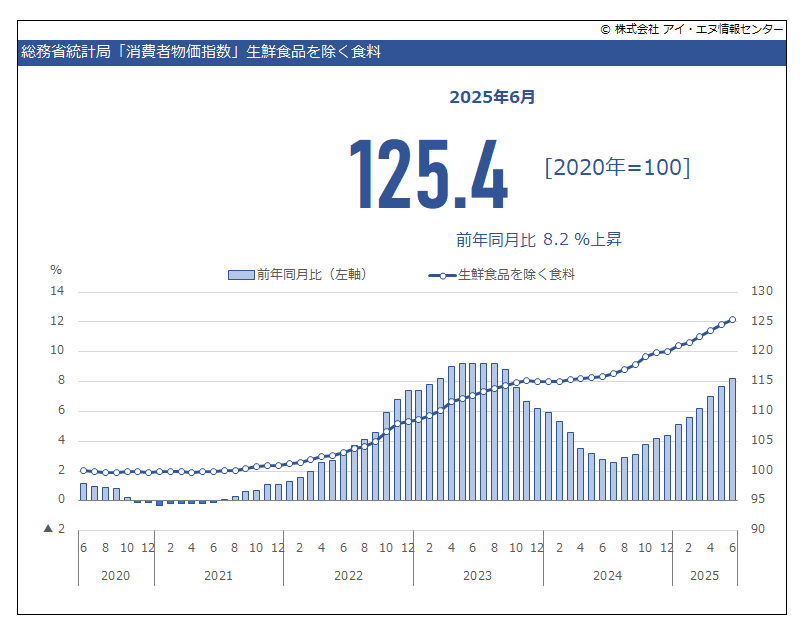804x635 pixels.
Task: Click the large index value 125.4
Action: click(429, 174)
